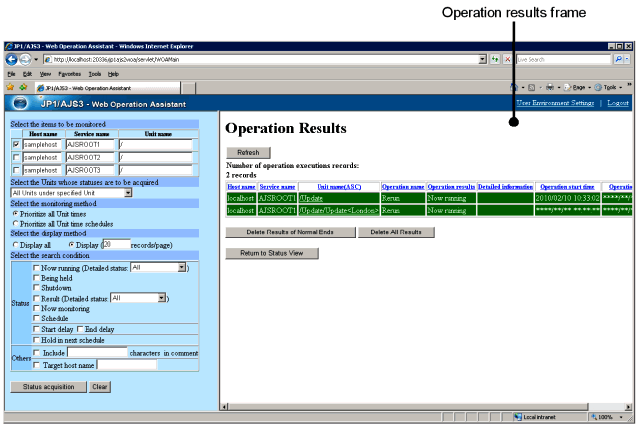The width and height of the screenshot is (637, 426).
Task: Click the IE Refresh page icon
Action: (495, 60)
